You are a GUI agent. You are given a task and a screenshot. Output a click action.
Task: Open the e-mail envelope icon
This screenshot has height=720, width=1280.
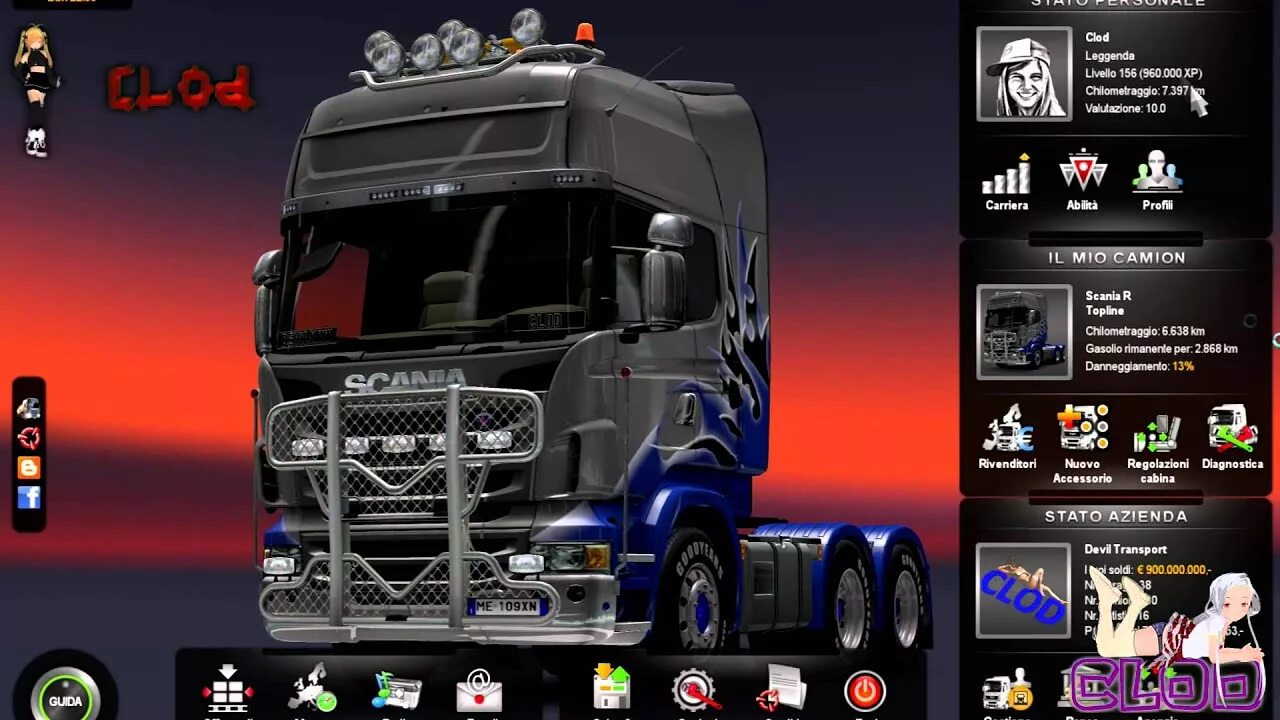coord(479,690)
